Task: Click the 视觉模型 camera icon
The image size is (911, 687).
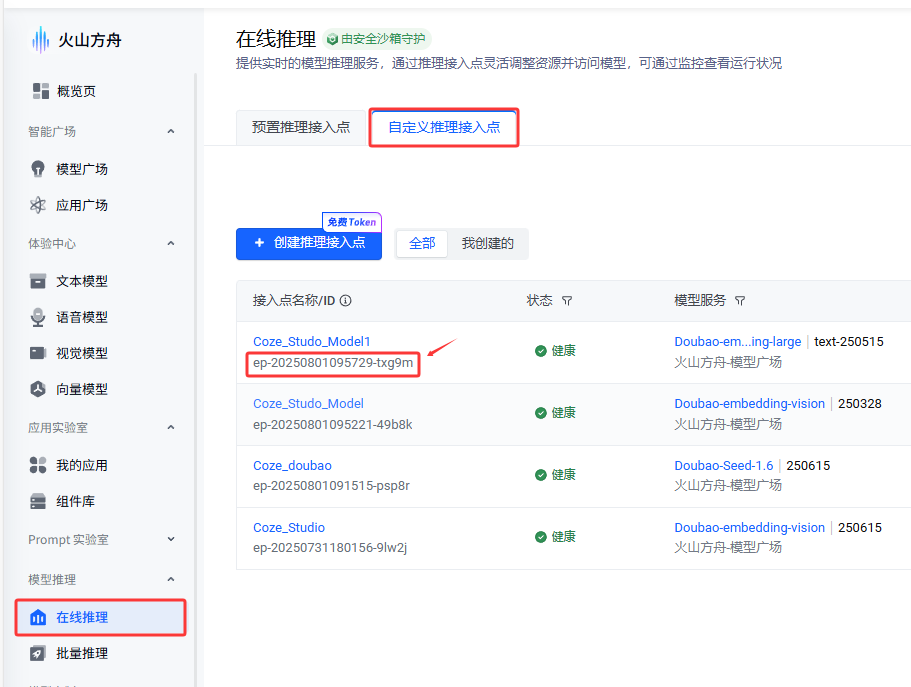Action: pyautogui.click(x=38, y=353)
